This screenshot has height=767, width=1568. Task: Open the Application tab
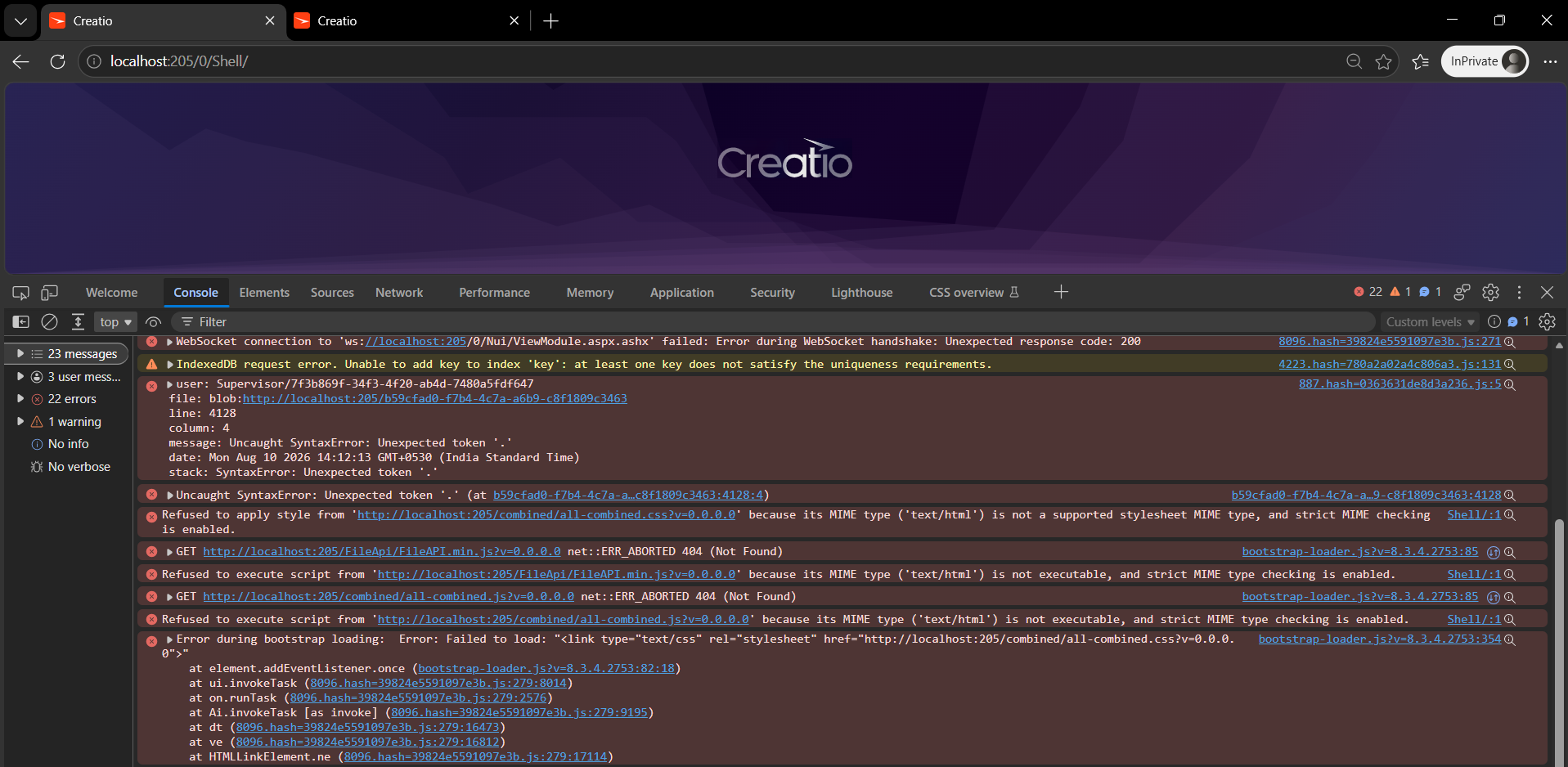(x=681, y=293)
